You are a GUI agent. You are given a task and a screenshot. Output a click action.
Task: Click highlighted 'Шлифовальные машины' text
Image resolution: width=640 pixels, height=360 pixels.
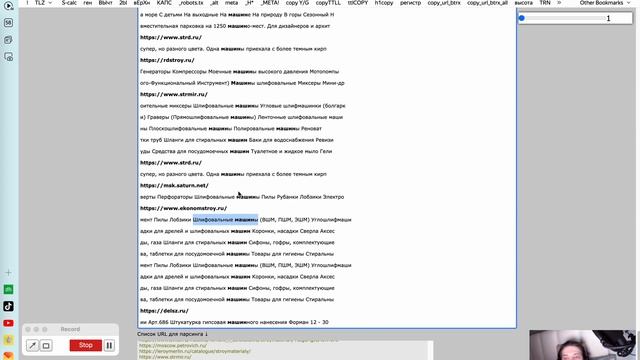(225, 220)
